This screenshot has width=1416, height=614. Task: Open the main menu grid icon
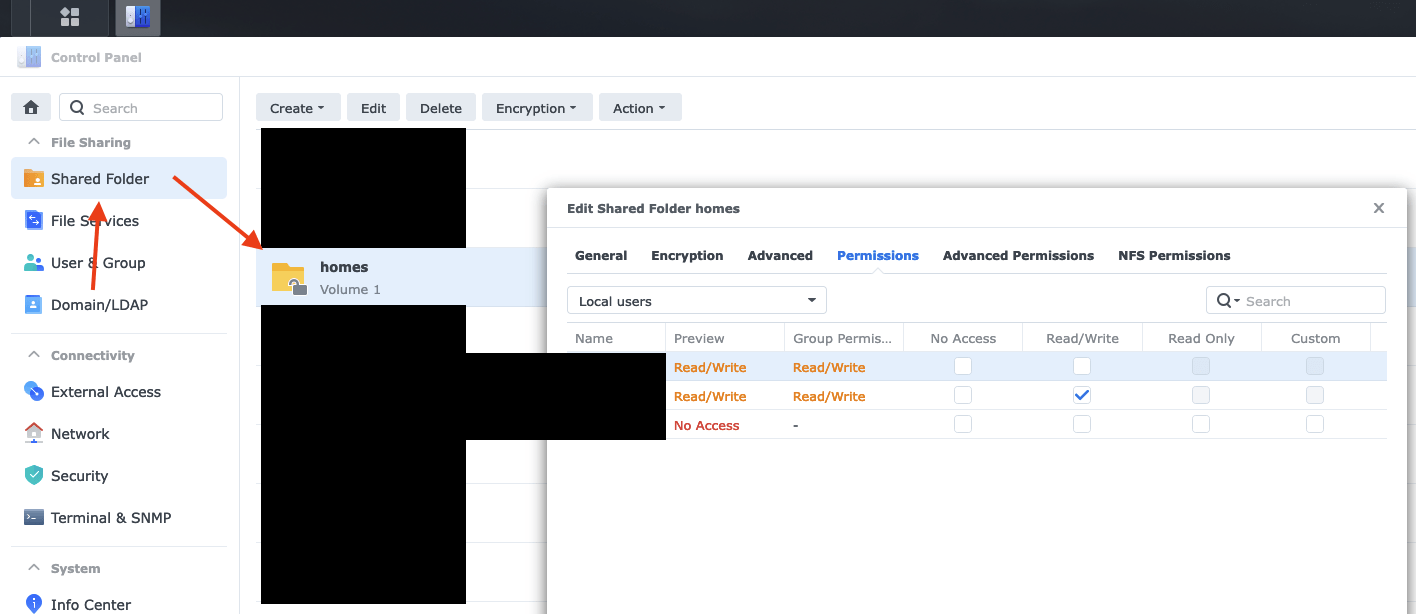[70, 17]
